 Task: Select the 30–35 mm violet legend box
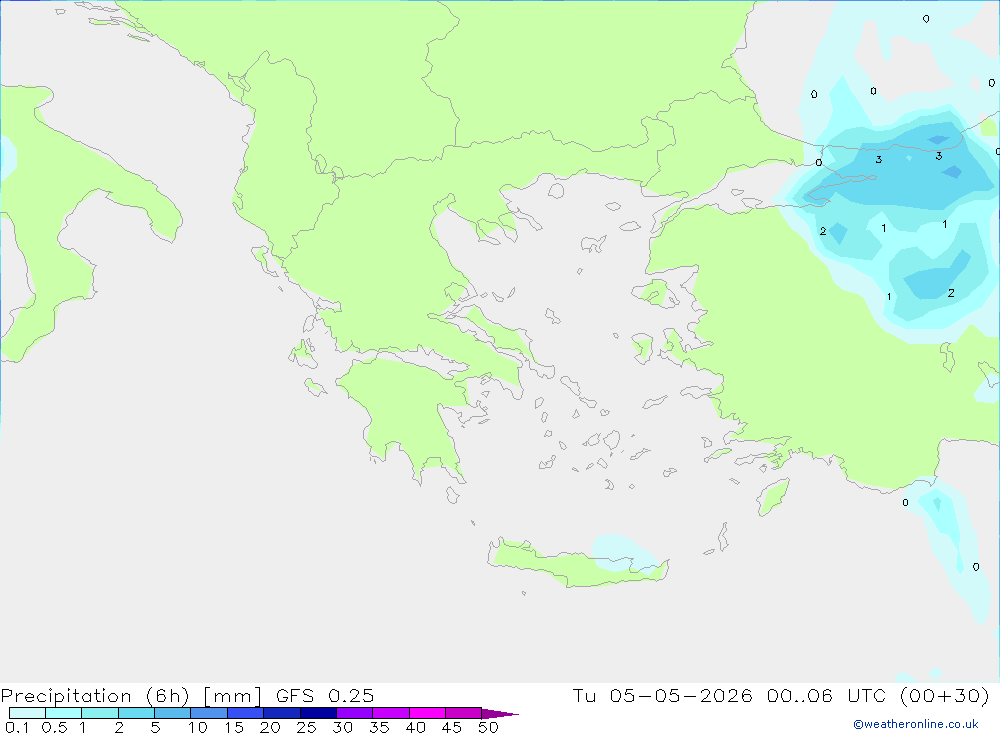tap(355, 713)
